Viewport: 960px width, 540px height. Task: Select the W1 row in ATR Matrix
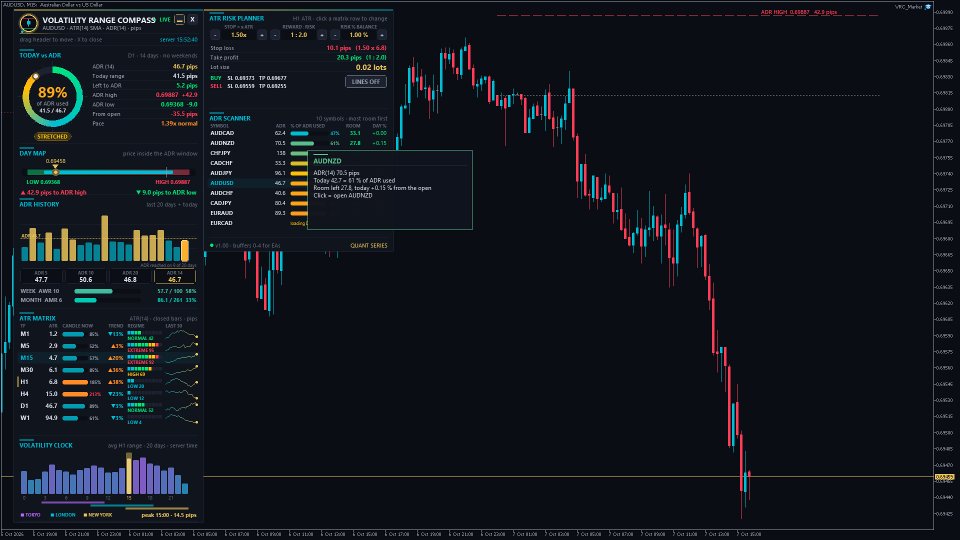[x=108, y=418]
